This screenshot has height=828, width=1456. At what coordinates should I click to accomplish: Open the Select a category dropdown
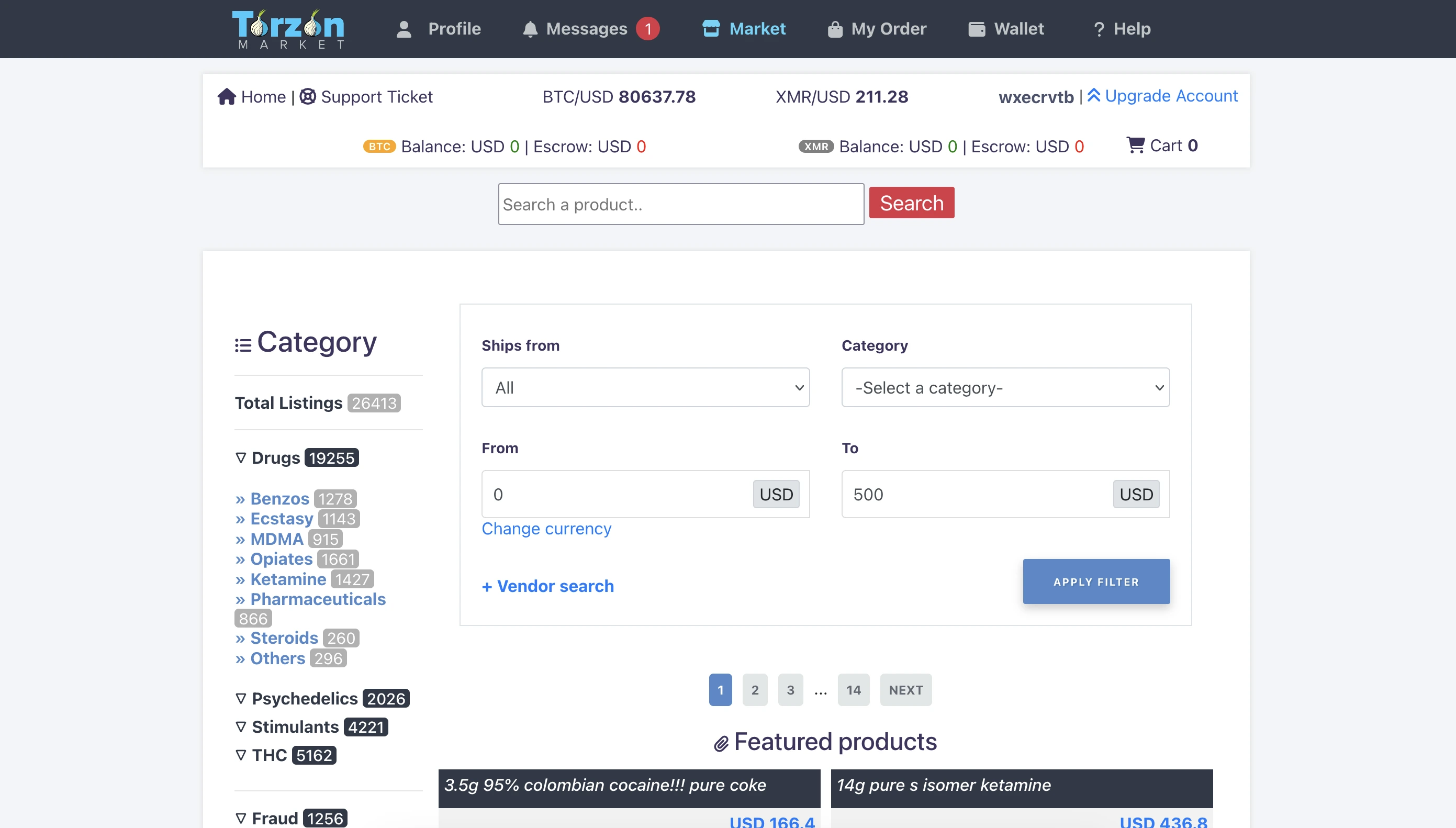coord(1005,387)
